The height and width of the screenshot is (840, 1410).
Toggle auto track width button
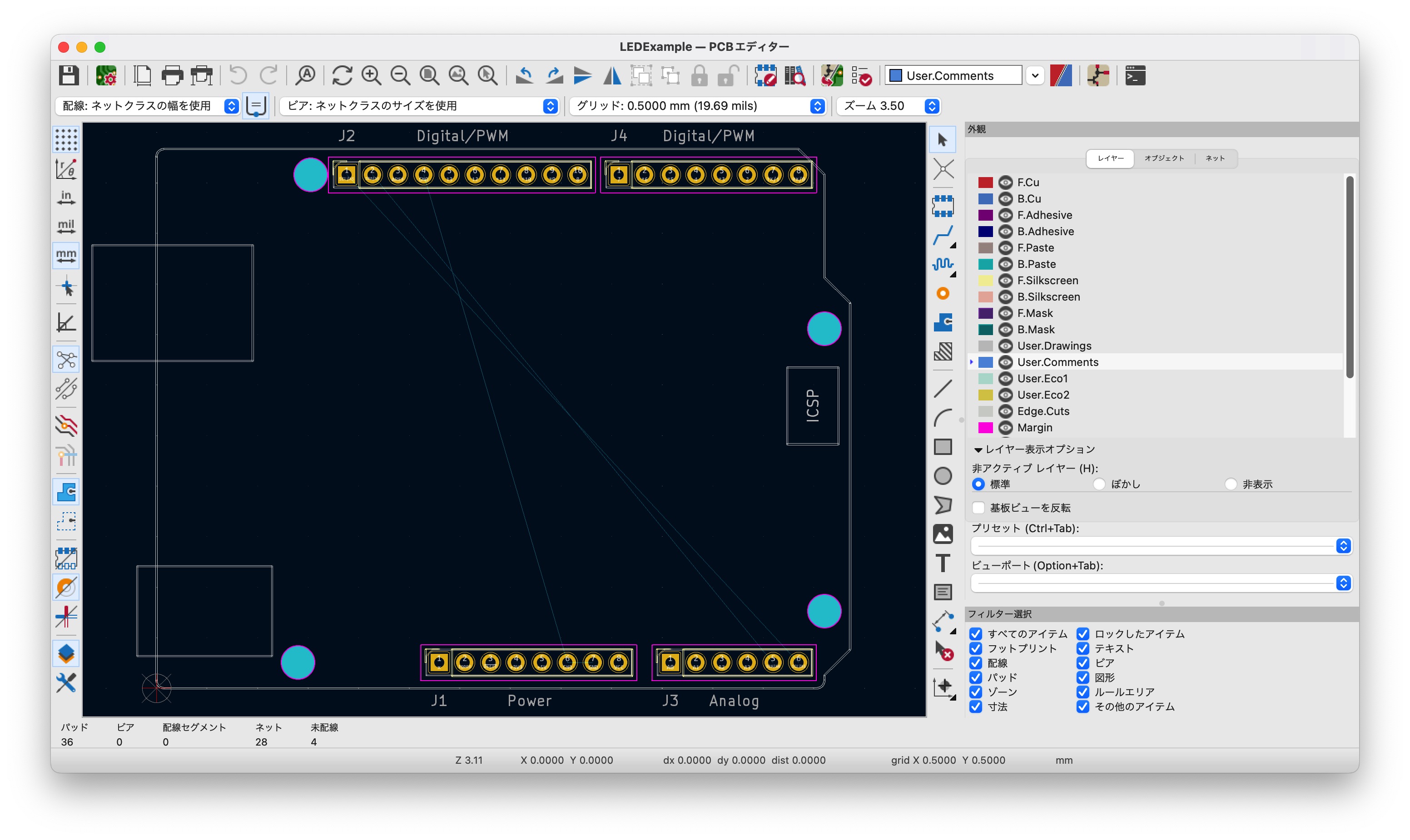pos(256,106)
